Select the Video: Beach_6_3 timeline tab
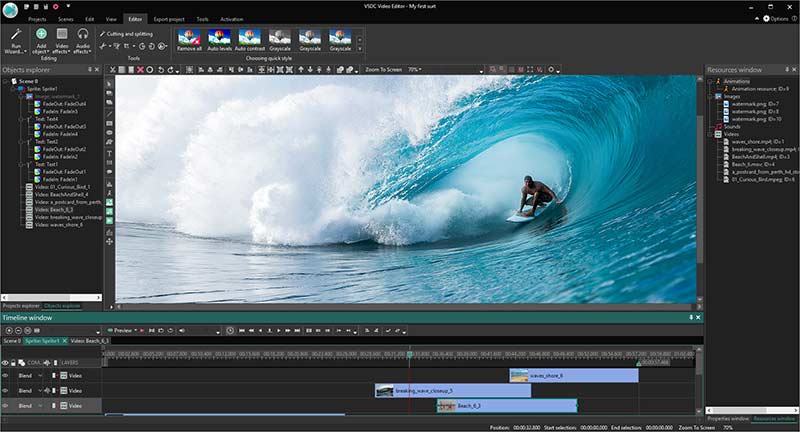 coord(89,341)
